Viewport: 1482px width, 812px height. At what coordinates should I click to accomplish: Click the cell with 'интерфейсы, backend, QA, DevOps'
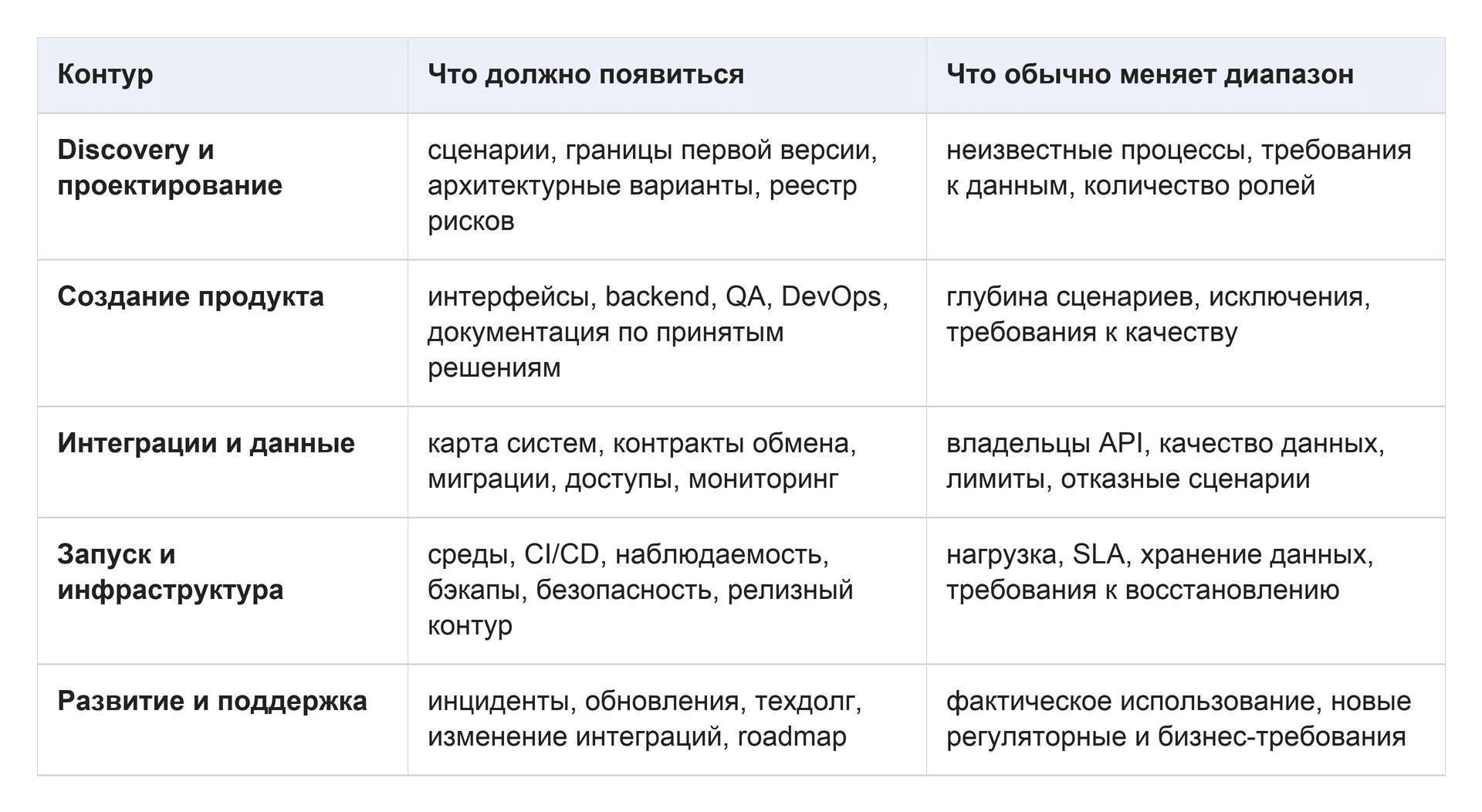[x=667, y=333]
